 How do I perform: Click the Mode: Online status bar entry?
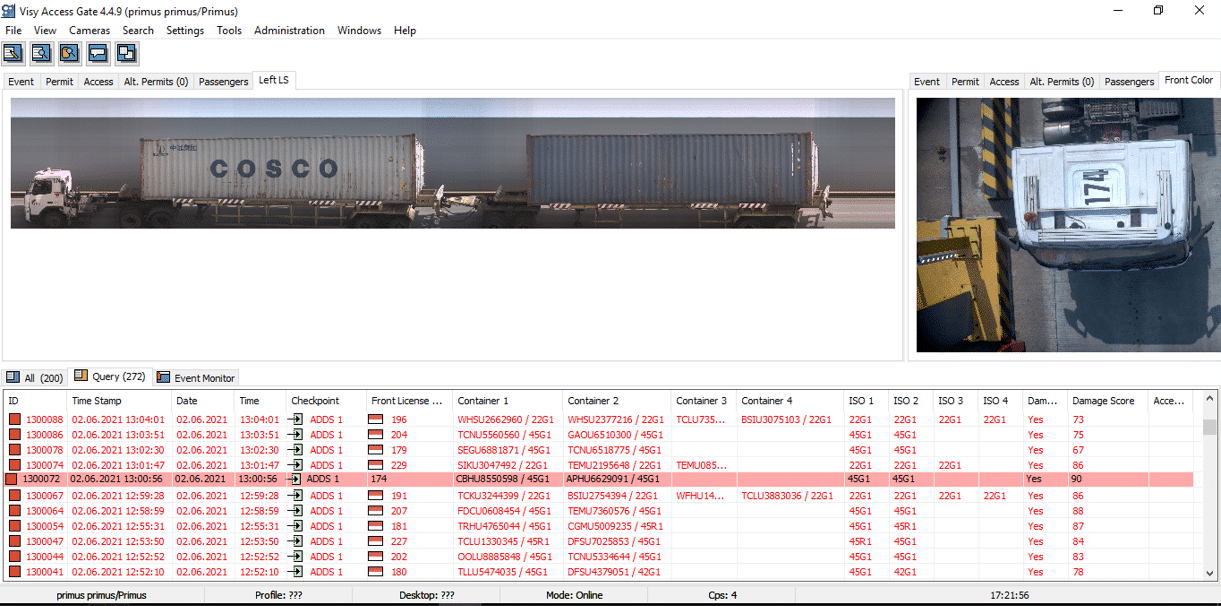click(574, 595)
